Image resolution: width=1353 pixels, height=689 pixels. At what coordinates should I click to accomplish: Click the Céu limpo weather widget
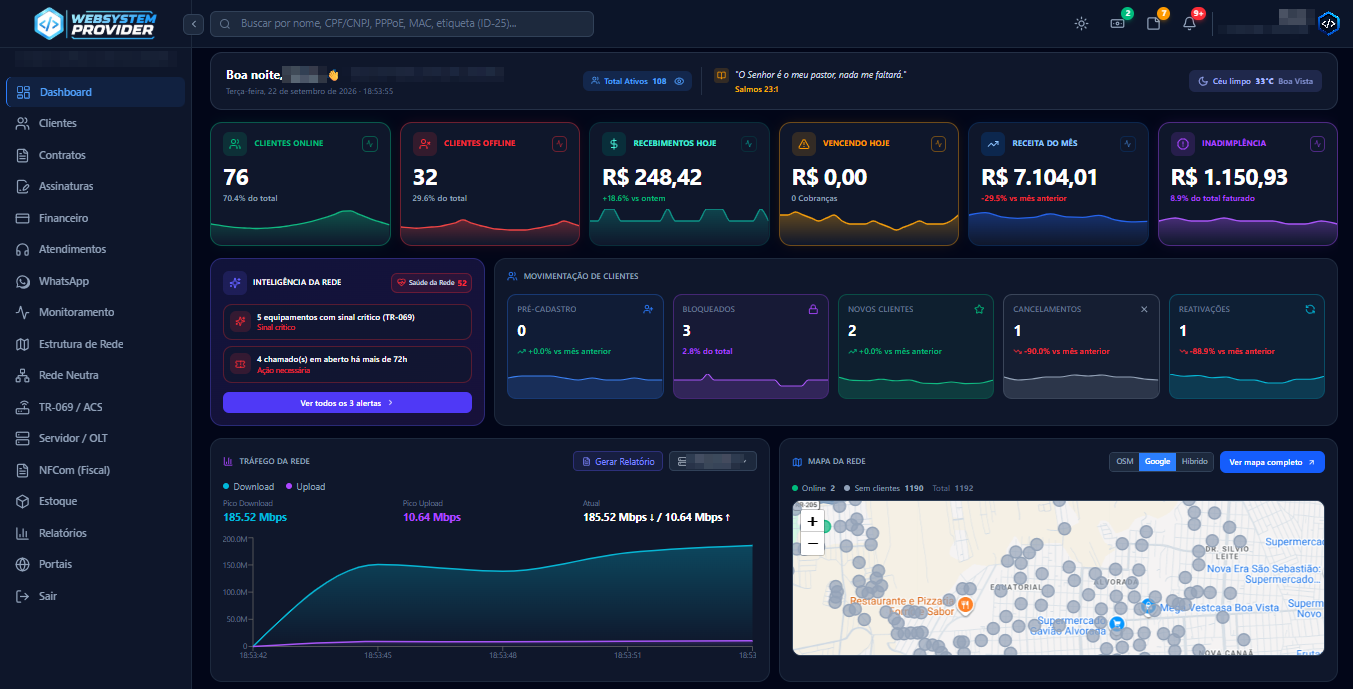(x=1255, y=81)
